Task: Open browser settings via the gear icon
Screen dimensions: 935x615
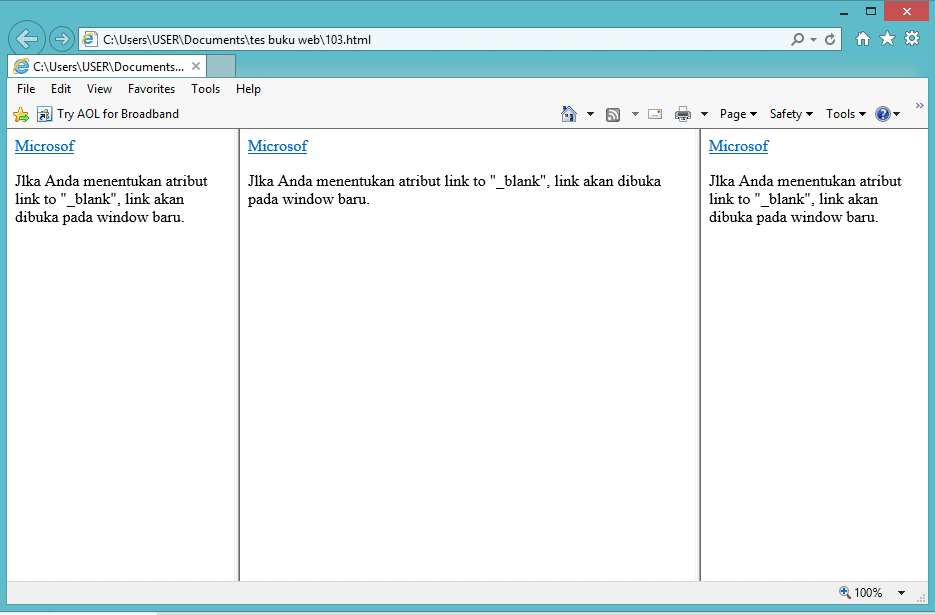Action: pyautogui.click(x=911, y=38)
